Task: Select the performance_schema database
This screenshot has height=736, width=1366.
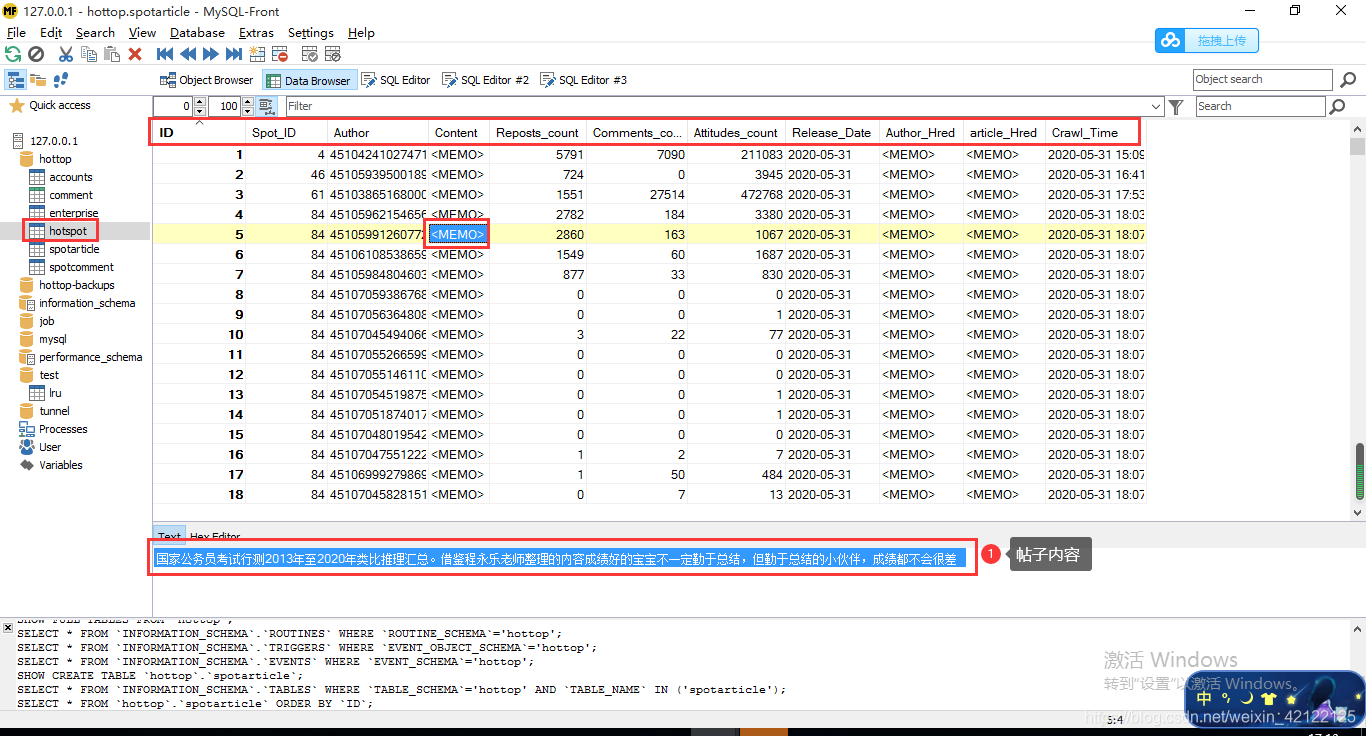Action: pos(82,357)
